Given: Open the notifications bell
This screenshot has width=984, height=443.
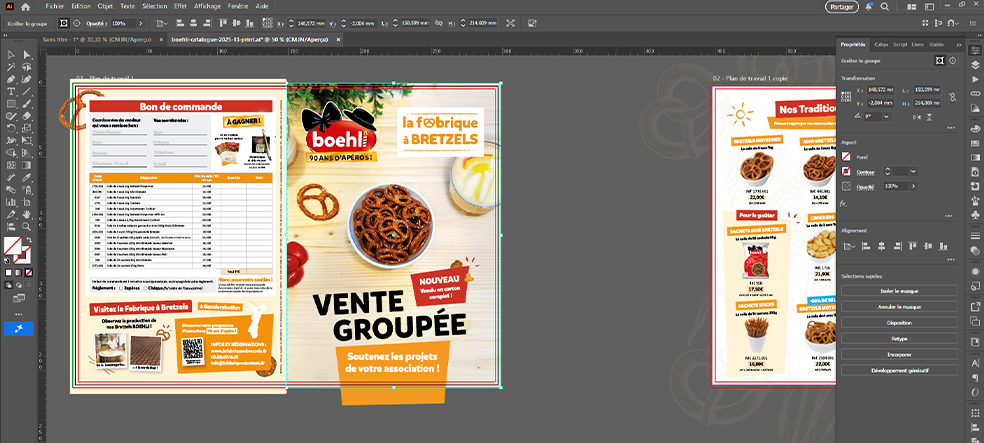Looking at the screenshot, I should 869,7.
